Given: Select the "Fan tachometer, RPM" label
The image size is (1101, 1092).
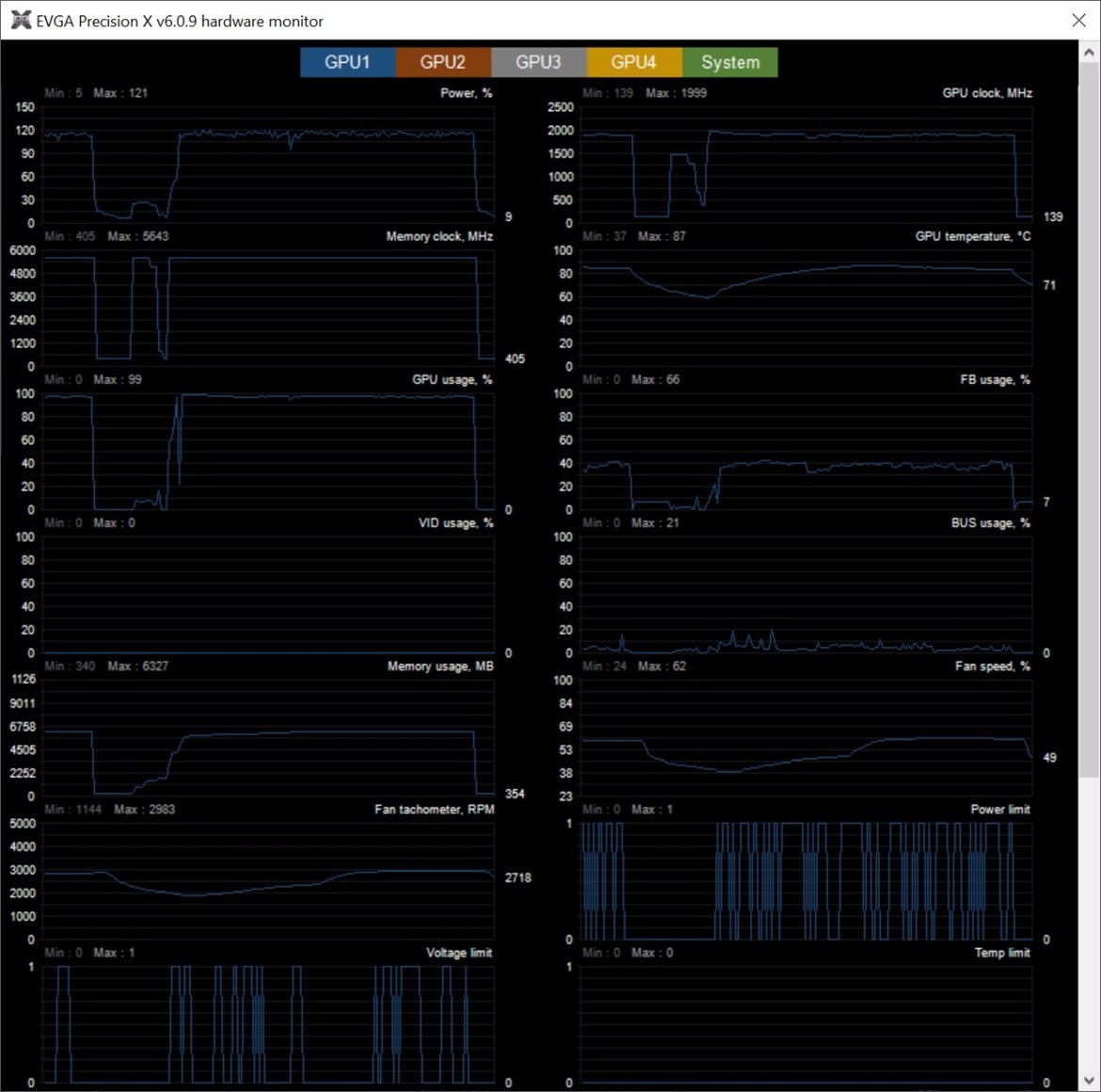Looking at the screenshot, I should point(435,809).
